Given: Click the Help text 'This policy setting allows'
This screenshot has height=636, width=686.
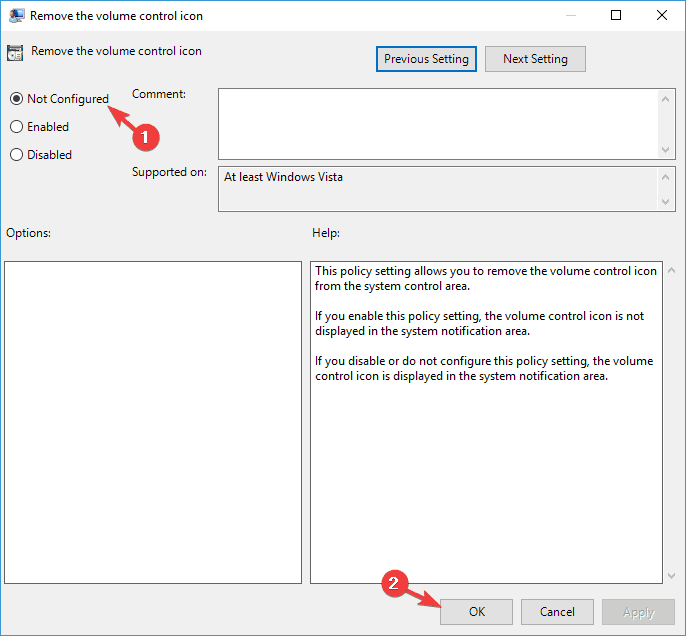Looking at the screenshot, I should [x=486, y=278].
